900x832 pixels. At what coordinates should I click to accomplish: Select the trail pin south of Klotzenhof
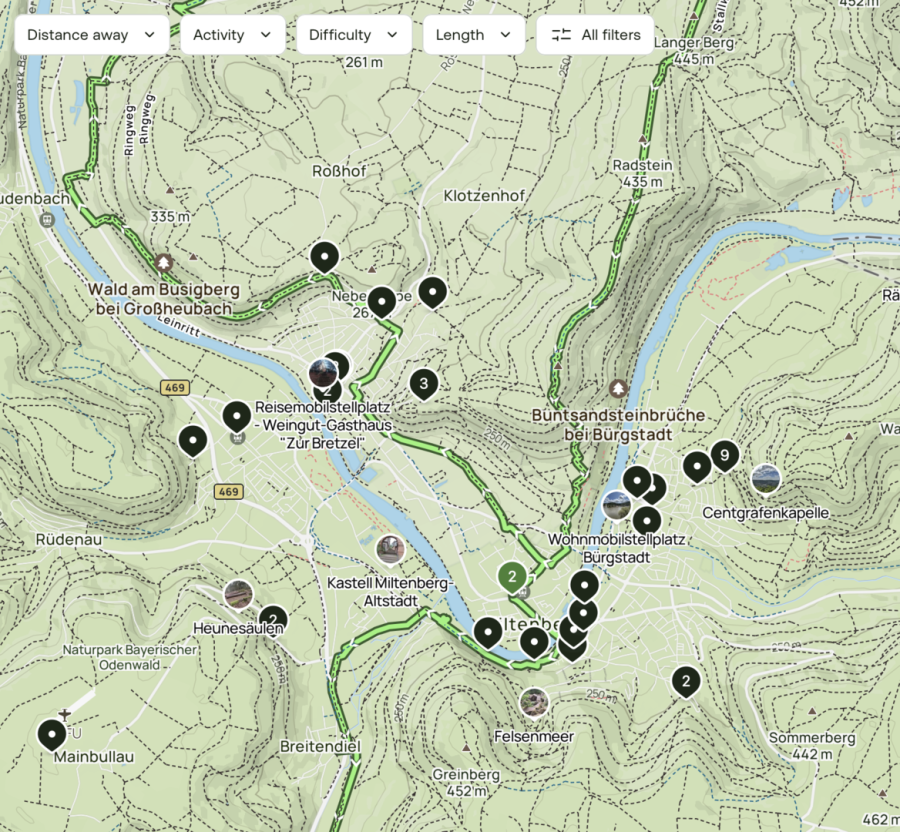pos(432,291)
